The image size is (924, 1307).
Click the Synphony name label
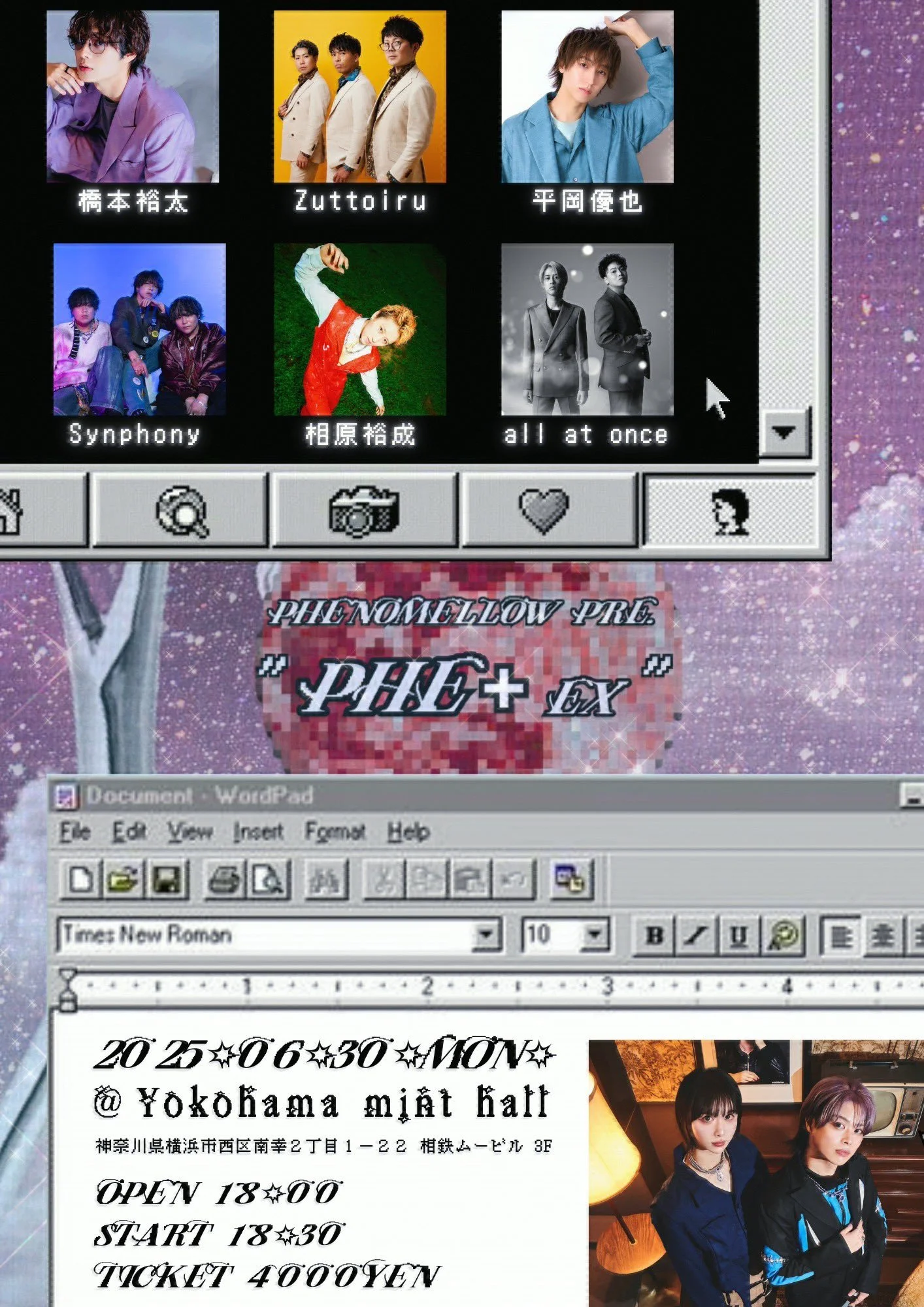134,435
